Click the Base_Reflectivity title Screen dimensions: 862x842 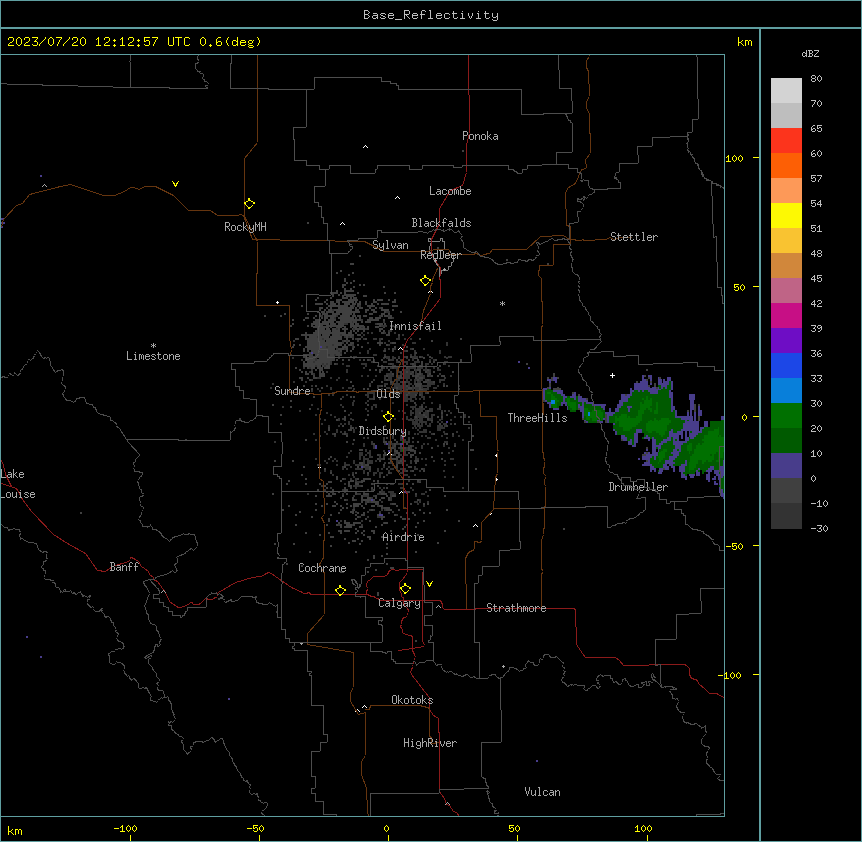tap(431, 15)
